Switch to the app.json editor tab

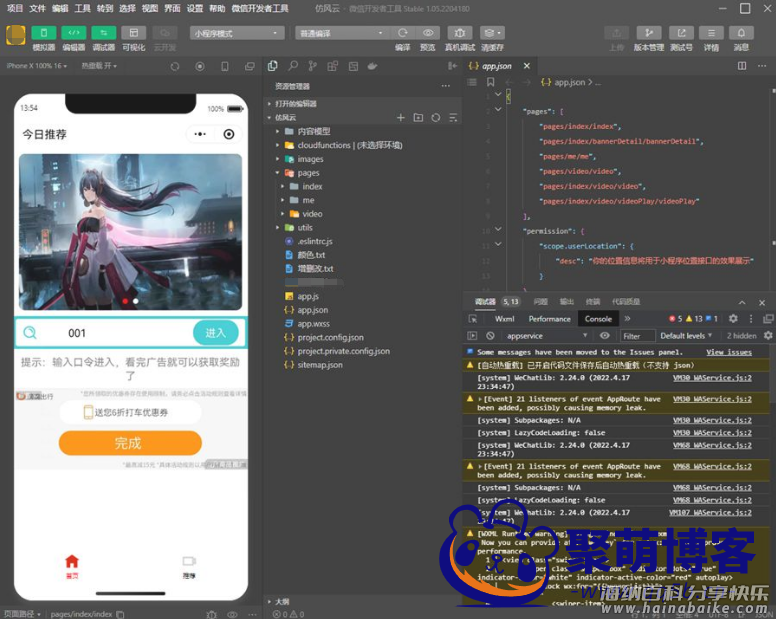pos(496,66)
